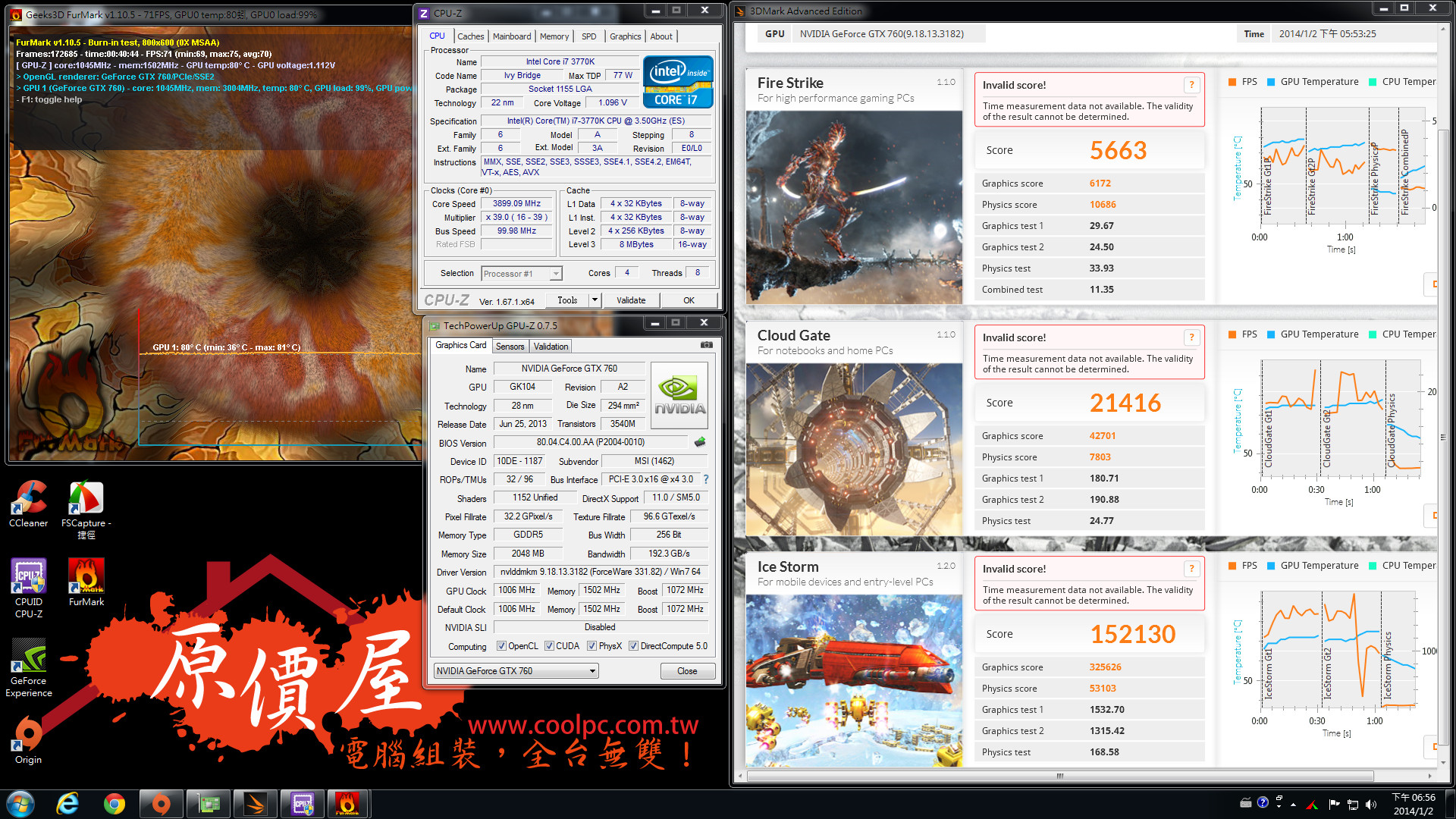Switch to Origin in the taskbar

pos(162,804)
